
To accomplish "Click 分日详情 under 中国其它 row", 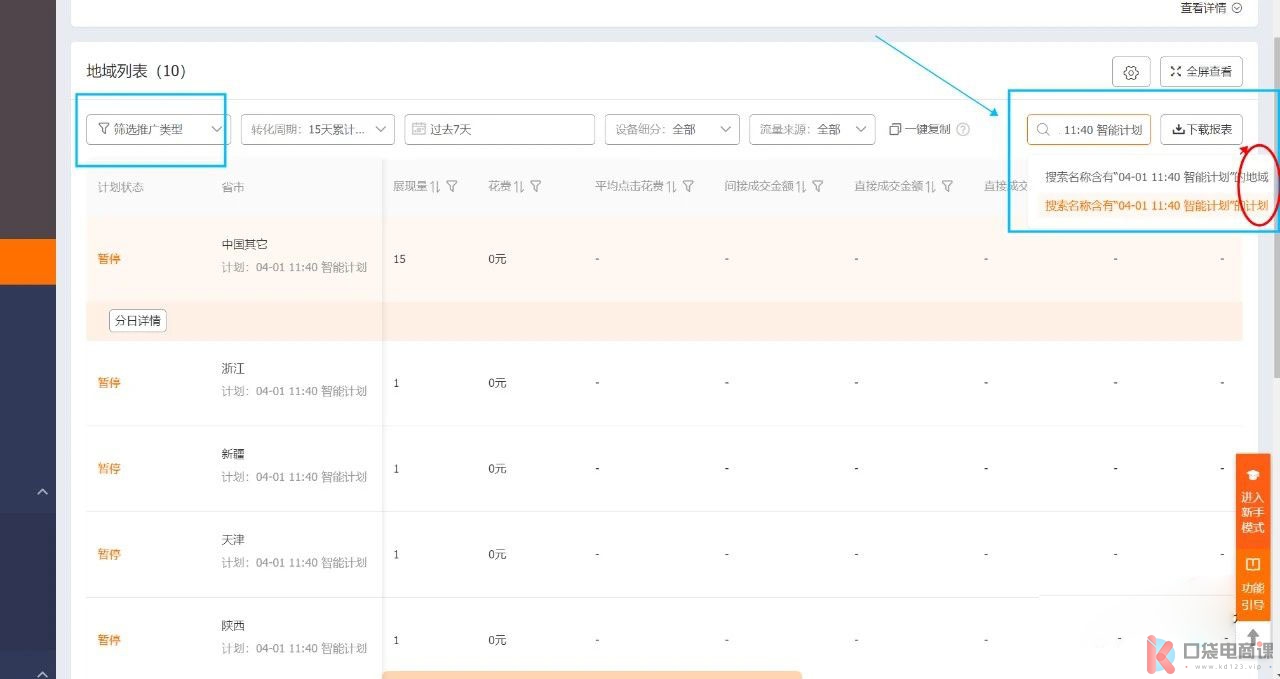I will tap(137, 321).
